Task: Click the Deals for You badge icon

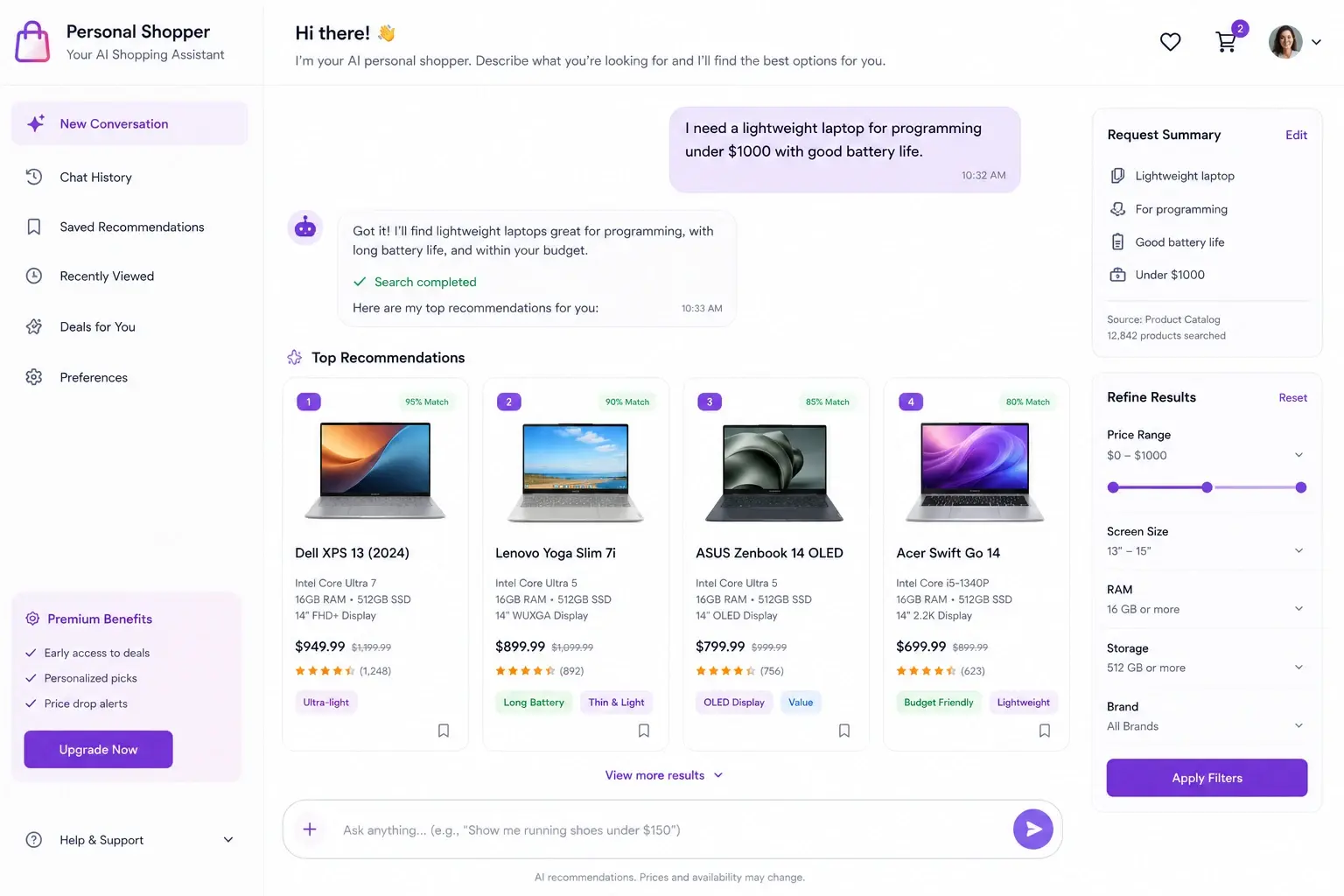Action: pos(34,326)
